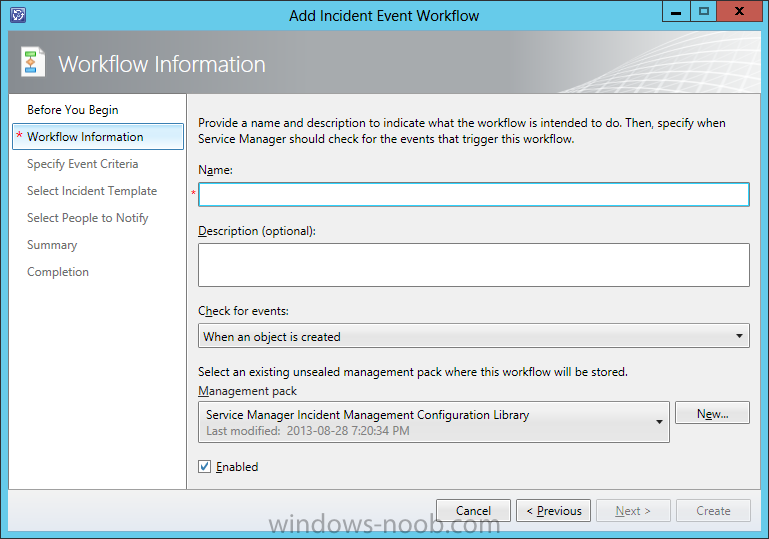Image resolution: width=769 pixels, height=539 pixels.
Task: Click into the Description text box
Action: (x=473, y=265)
